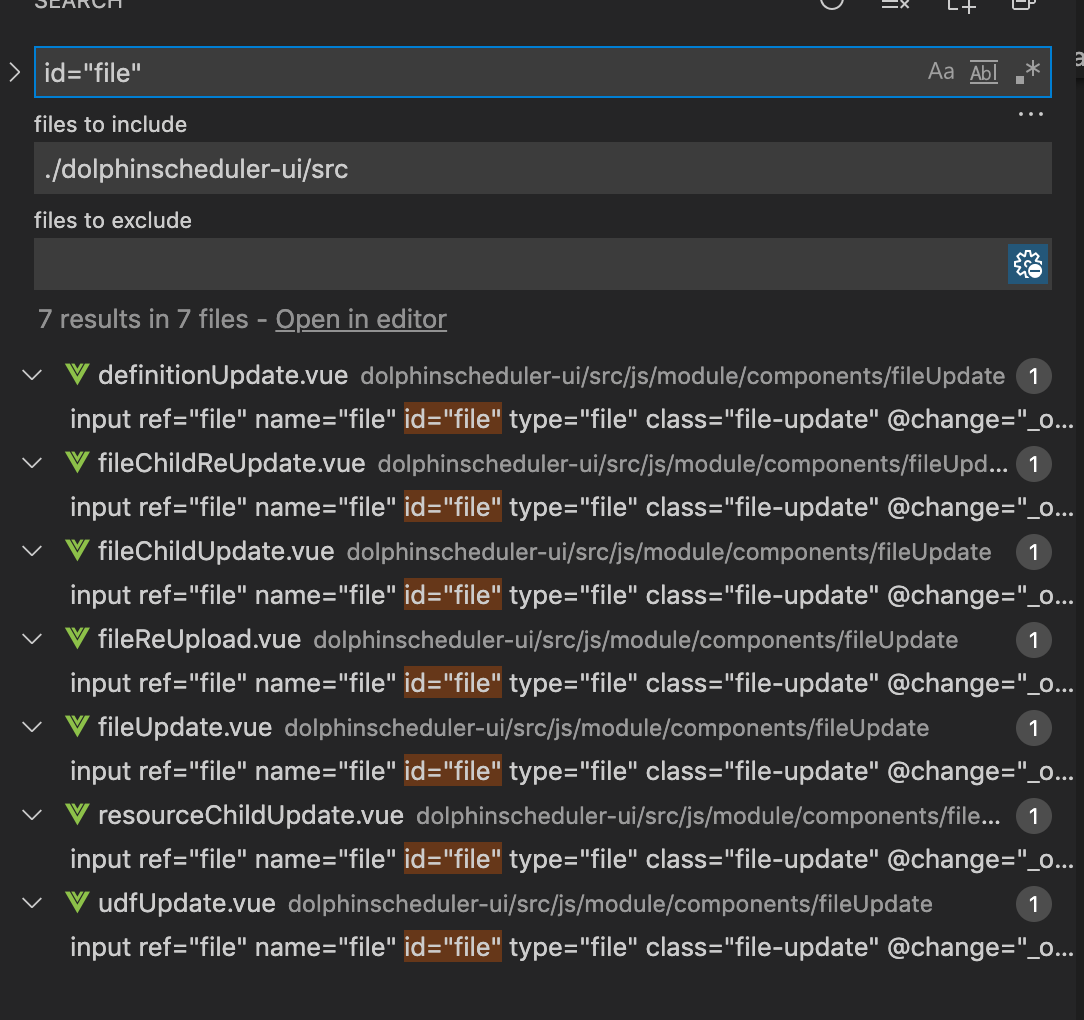The image size is (1084, 1020).
Task: Open match line under udfUpdate.vue
Action: pyautogui.click(x=572, y=947)
